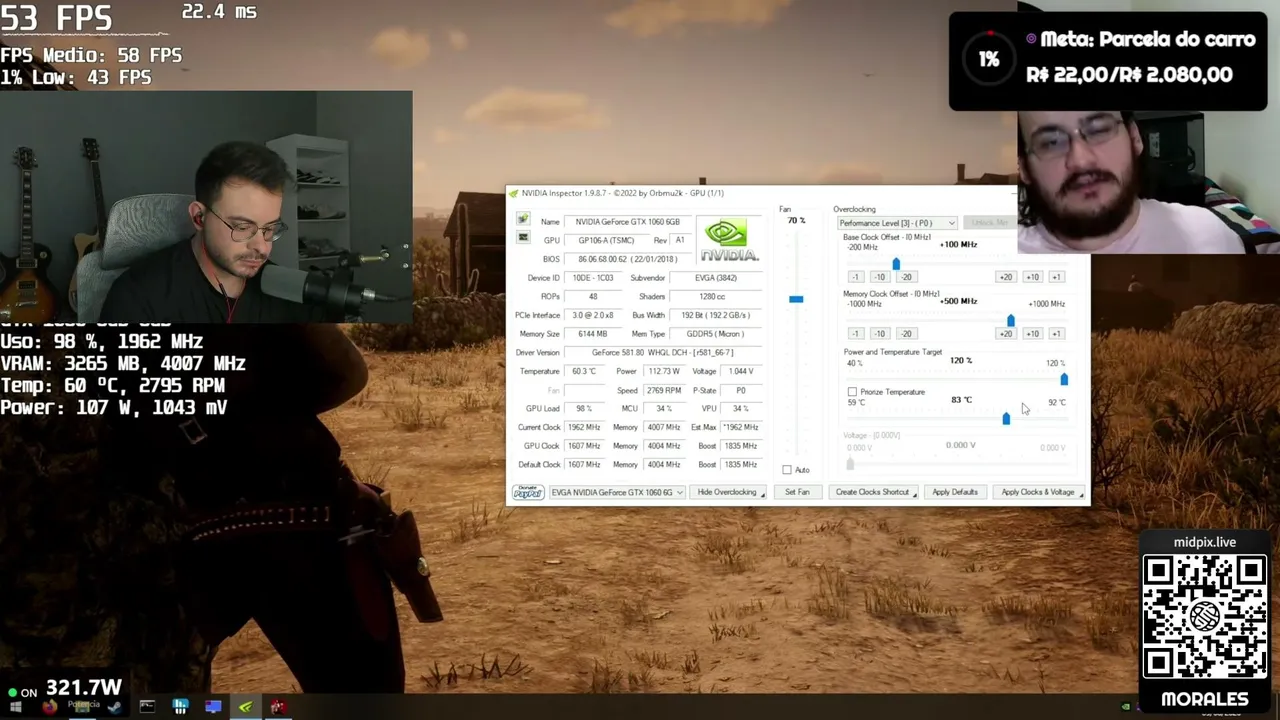Lower Memory Clock Offset with the -20 button

pos(905,333)
